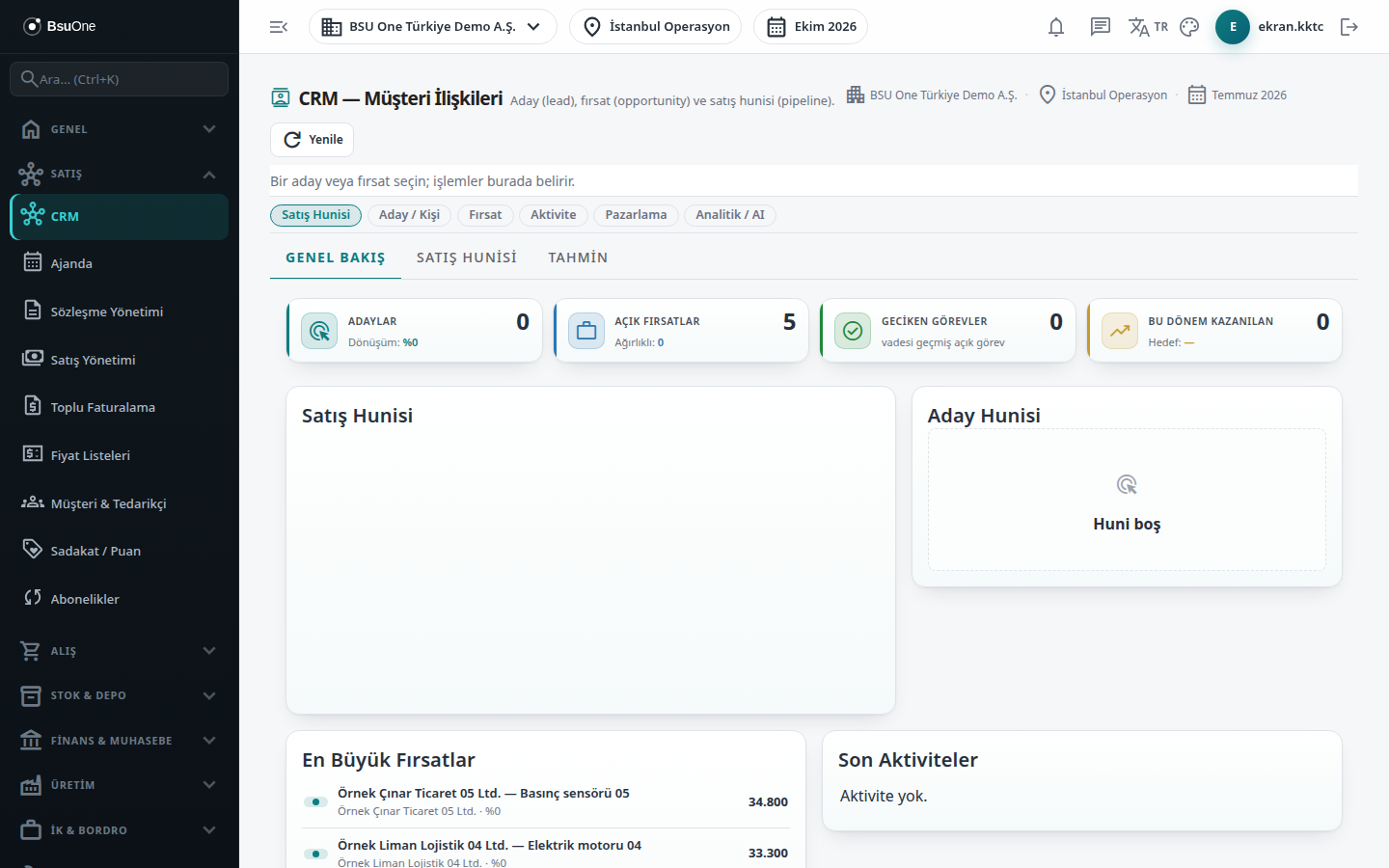Open Sadakat / Puan
1389x868 pixels.
coord(120,551)
